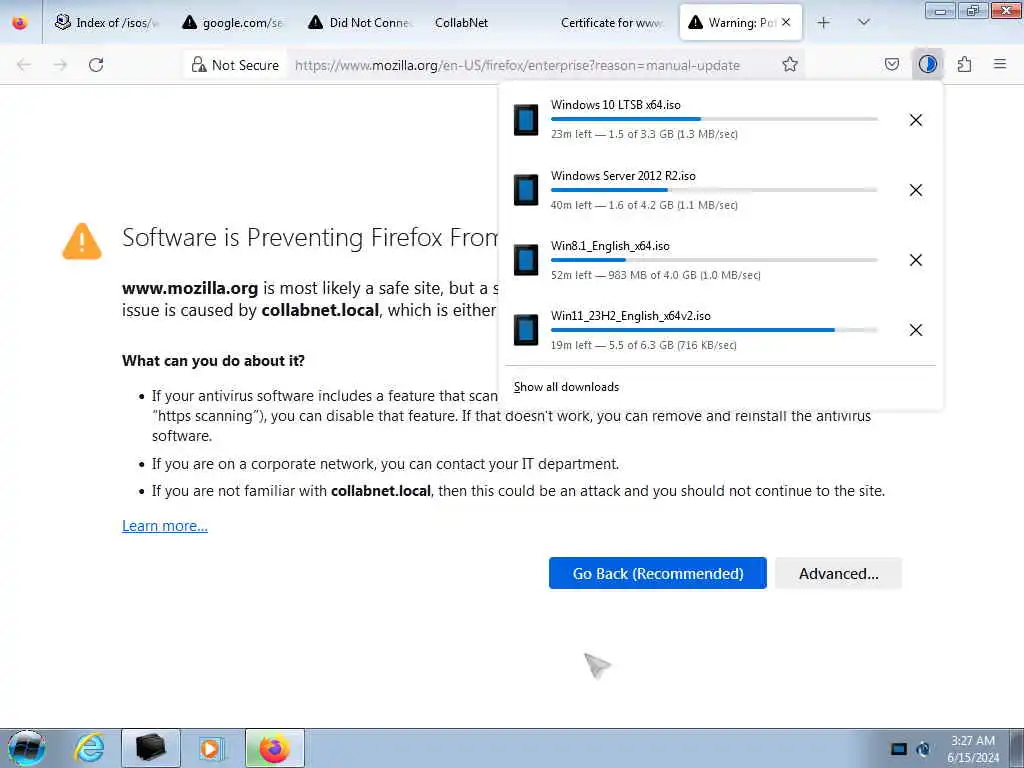Click file icon of Windows 10 LTSB x64.iso
This screenshot has width=1024, height=768.
point(526,120)
